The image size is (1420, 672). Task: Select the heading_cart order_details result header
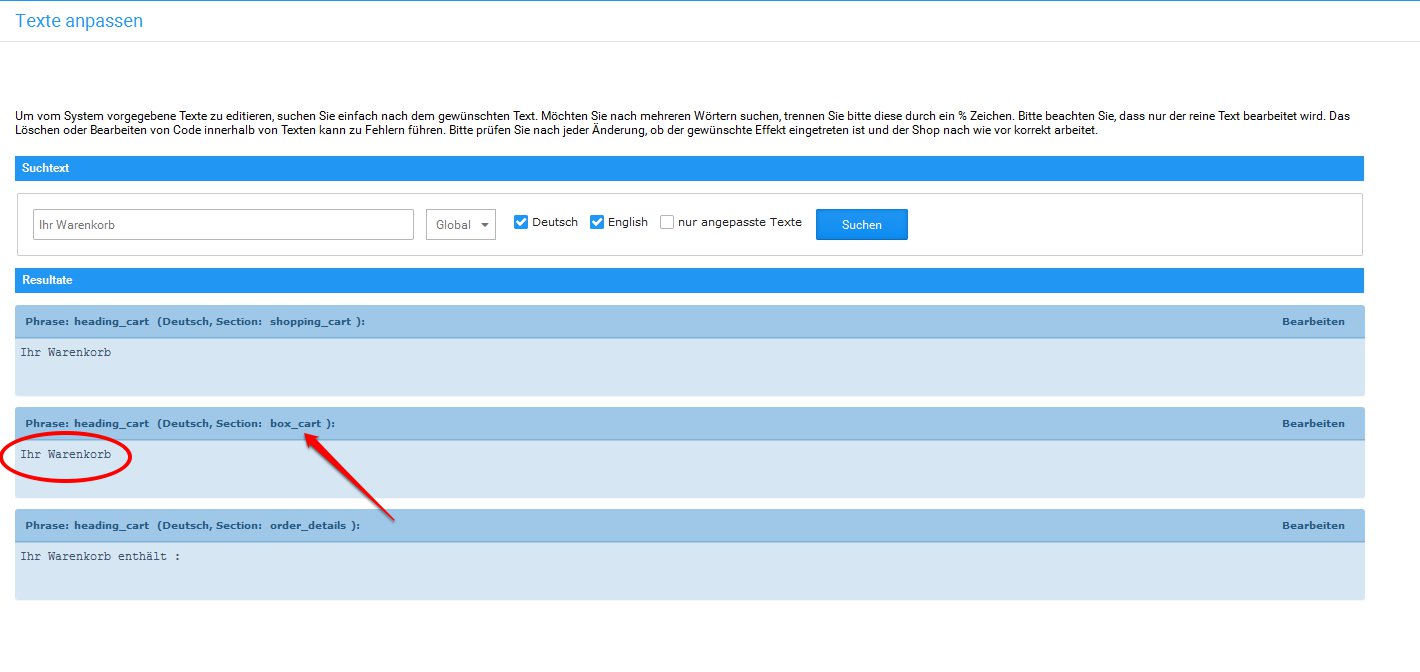[192, 526]
